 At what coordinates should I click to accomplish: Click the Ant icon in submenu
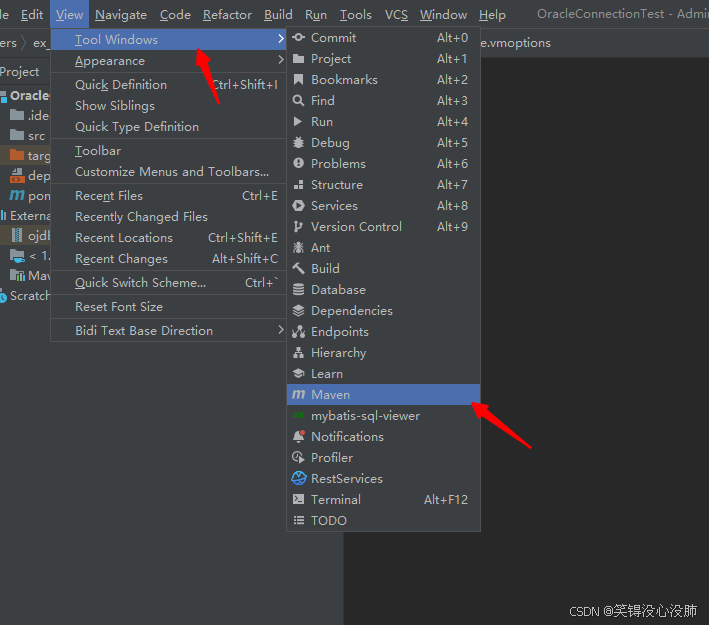[298, 247]
